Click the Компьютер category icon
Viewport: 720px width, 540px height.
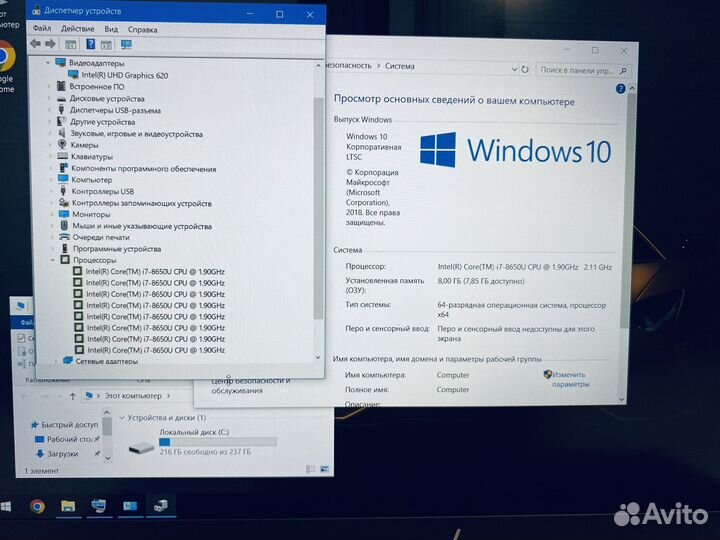coord(63,179)
